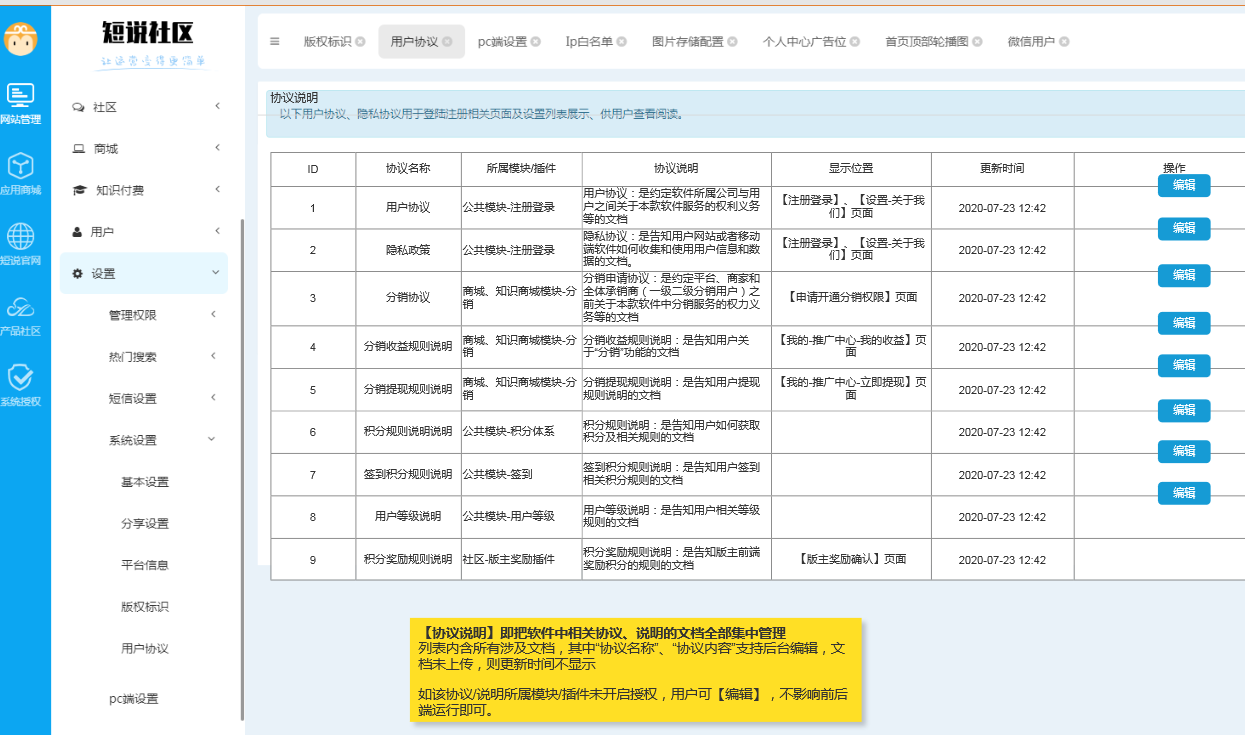The width and height of the screenshot is (1245, 735).
Task: Click the 短说社区 logo
Action: [x=148, y=33]
